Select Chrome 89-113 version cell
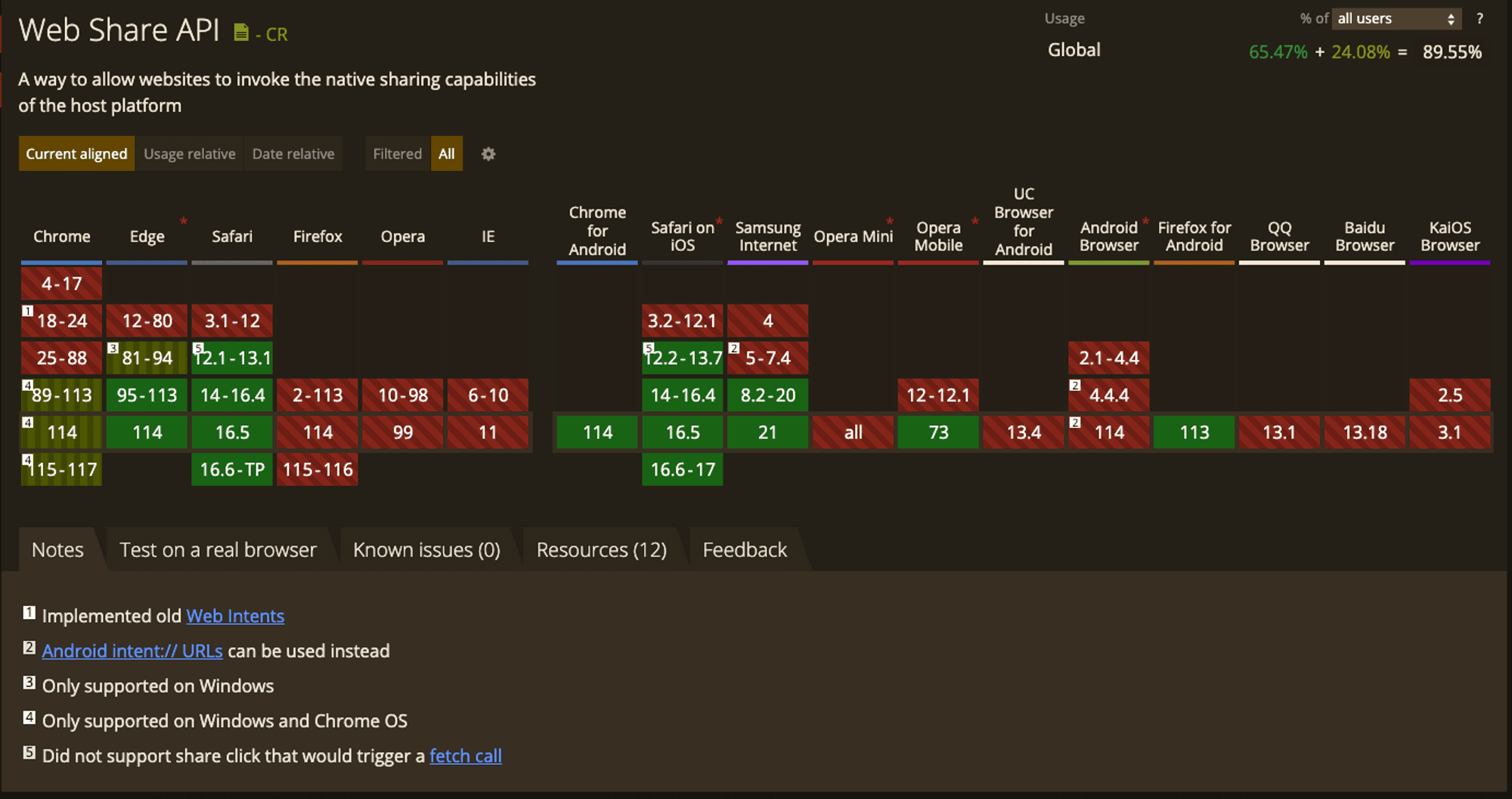The width and height of the screenshot is (1512, 799). coord(62,395)
